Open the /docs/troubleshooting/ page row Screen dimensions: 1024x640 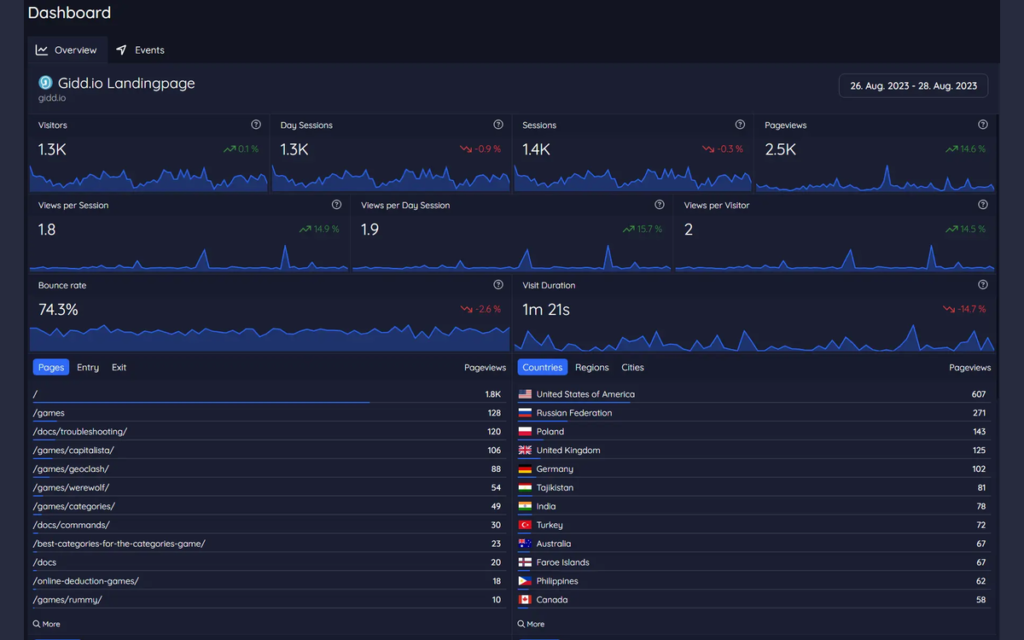point(267,431)
